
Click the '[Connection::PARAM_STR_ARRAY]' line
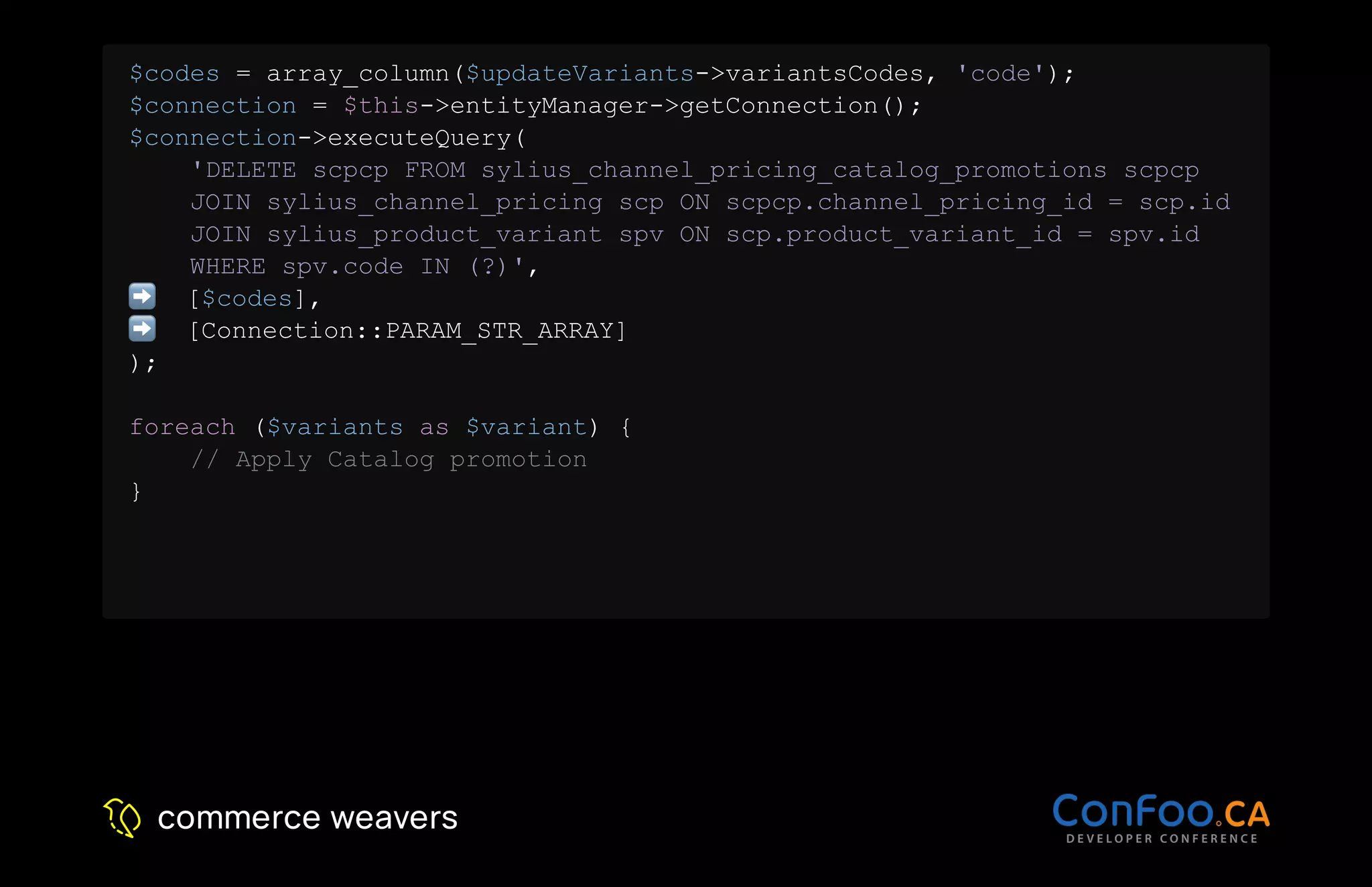pos(408,331)
